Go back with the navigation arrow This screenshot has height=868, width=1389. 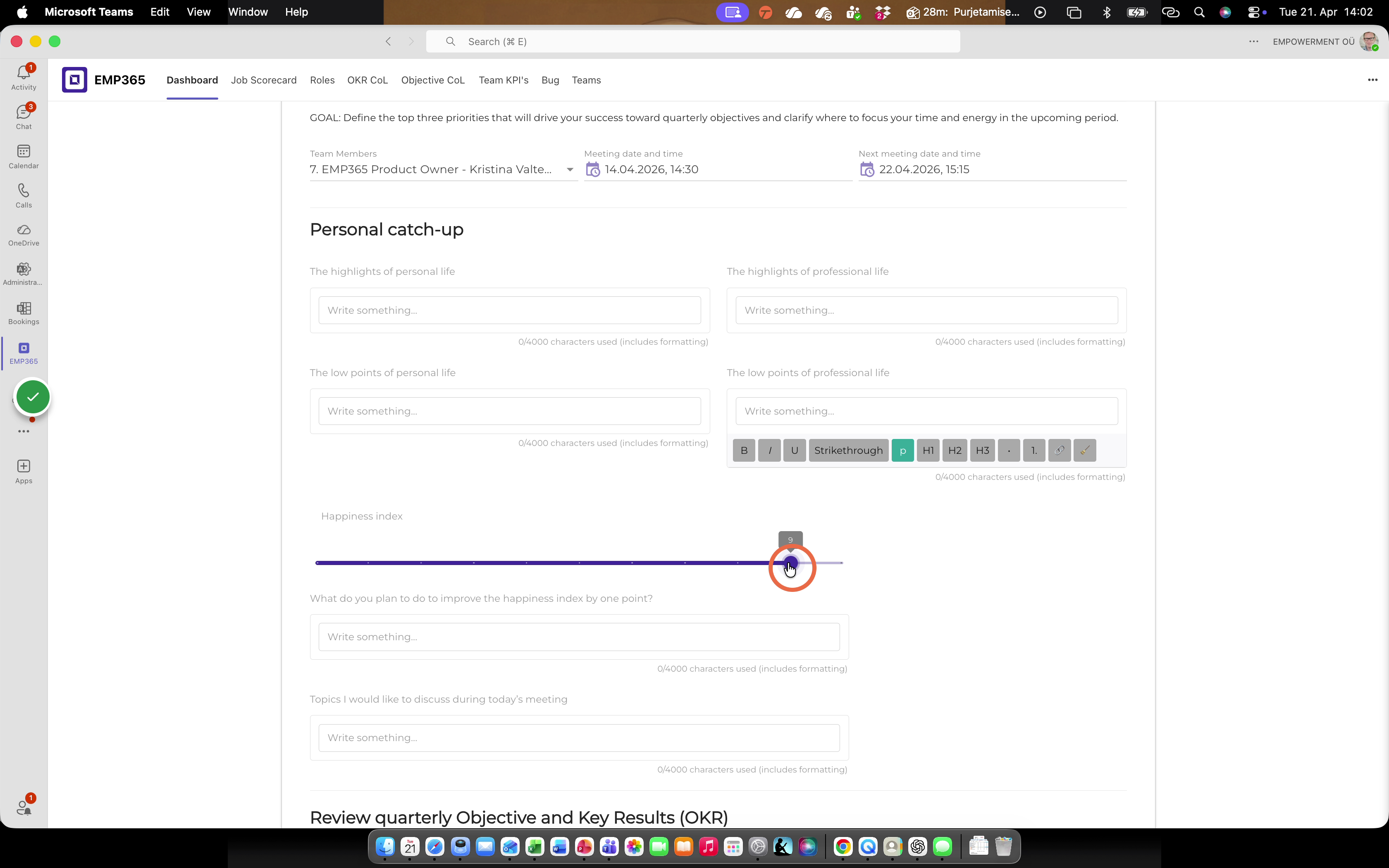click(x=389, y=41)
